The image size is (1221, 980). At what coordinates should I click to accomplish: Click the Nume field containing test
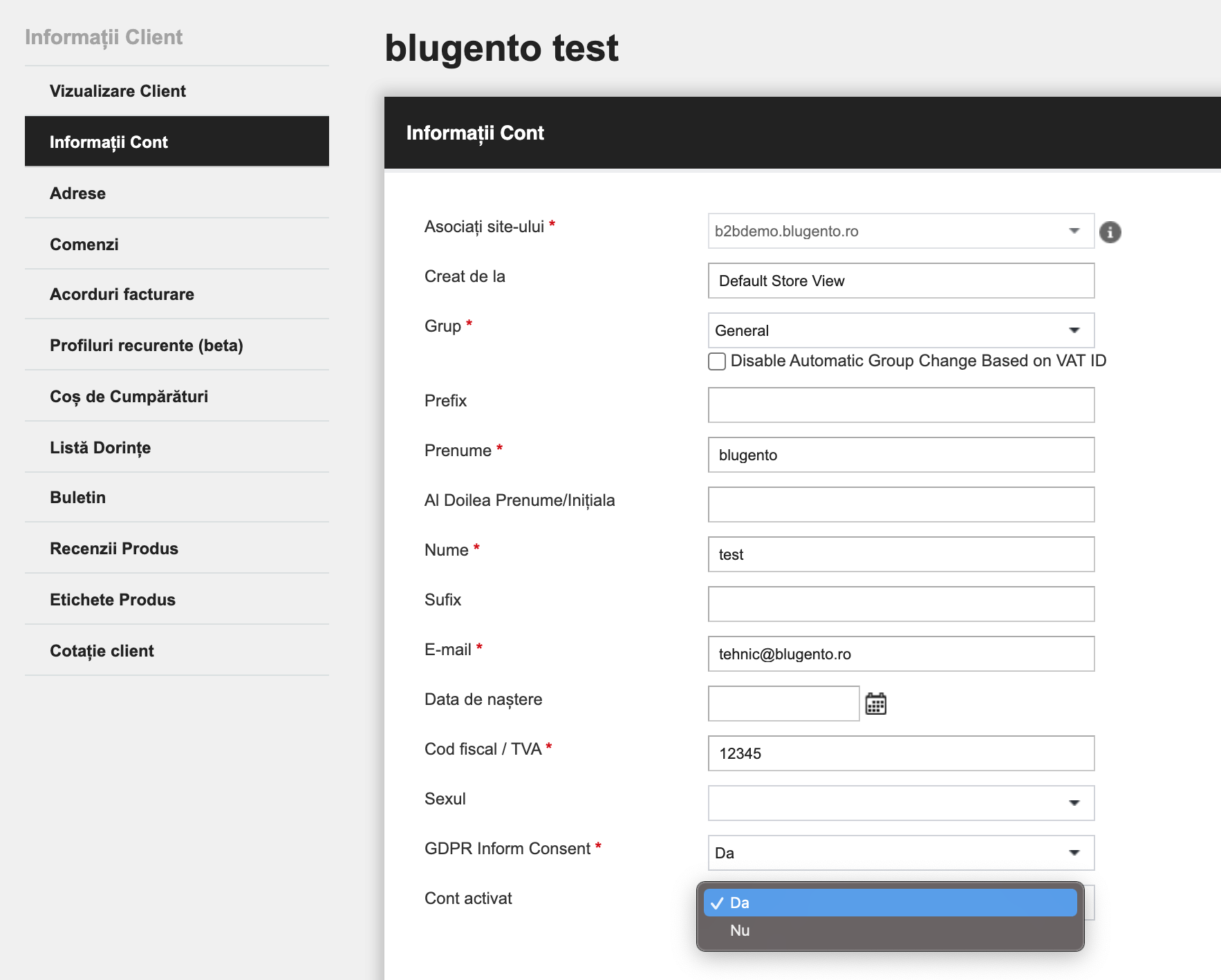(901, 554)
